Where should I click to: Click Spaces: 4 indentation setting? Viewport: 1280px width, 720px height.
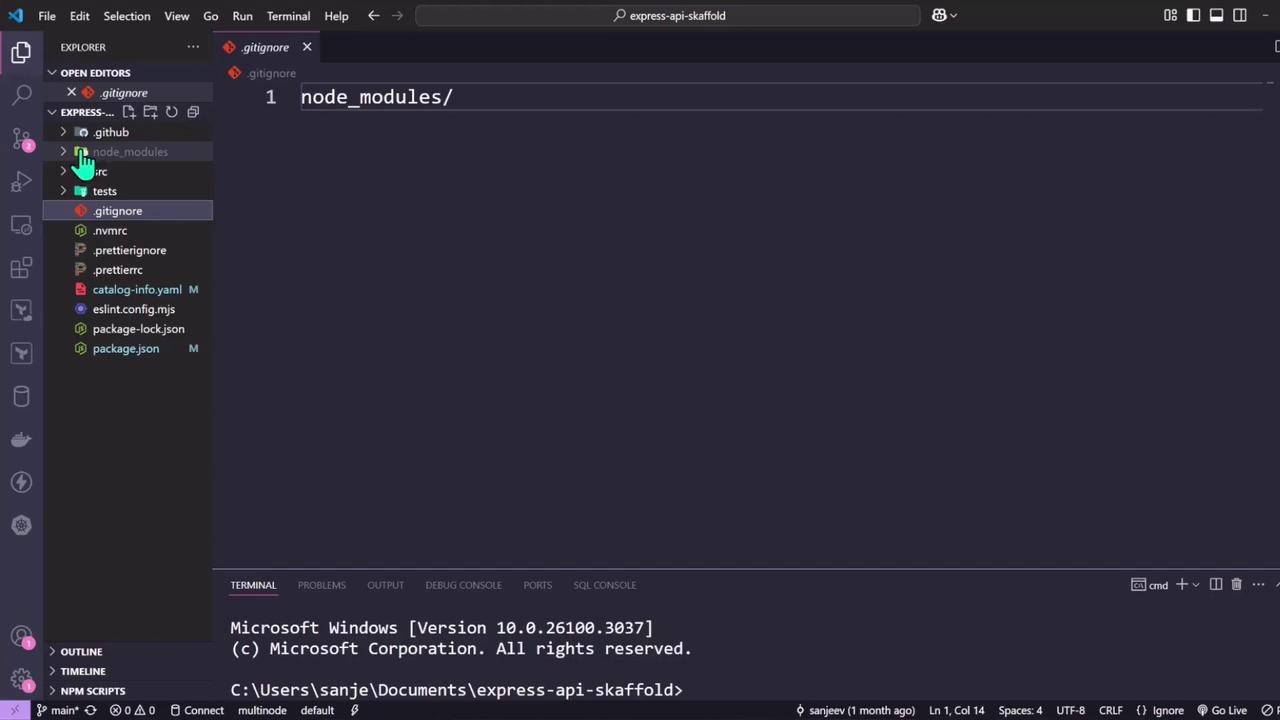pyautogui.click(x=1020, y=710)
